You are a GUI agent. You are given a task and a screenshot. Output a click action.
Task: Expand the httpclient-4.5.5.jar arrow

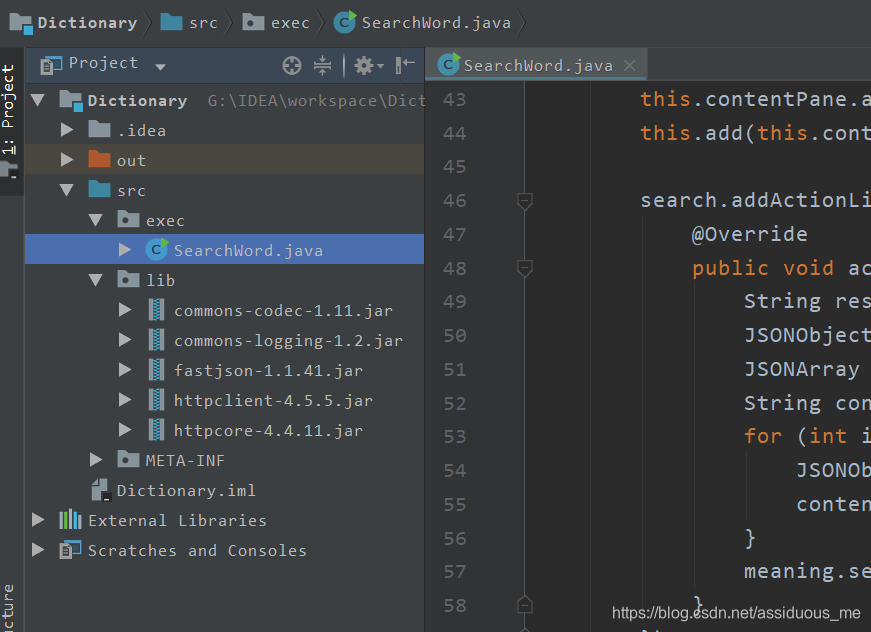(x=125, y=400)
